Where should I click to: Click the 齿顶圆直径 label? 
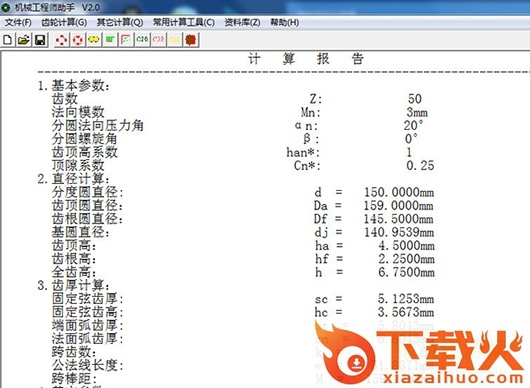[x=88, y=205]
